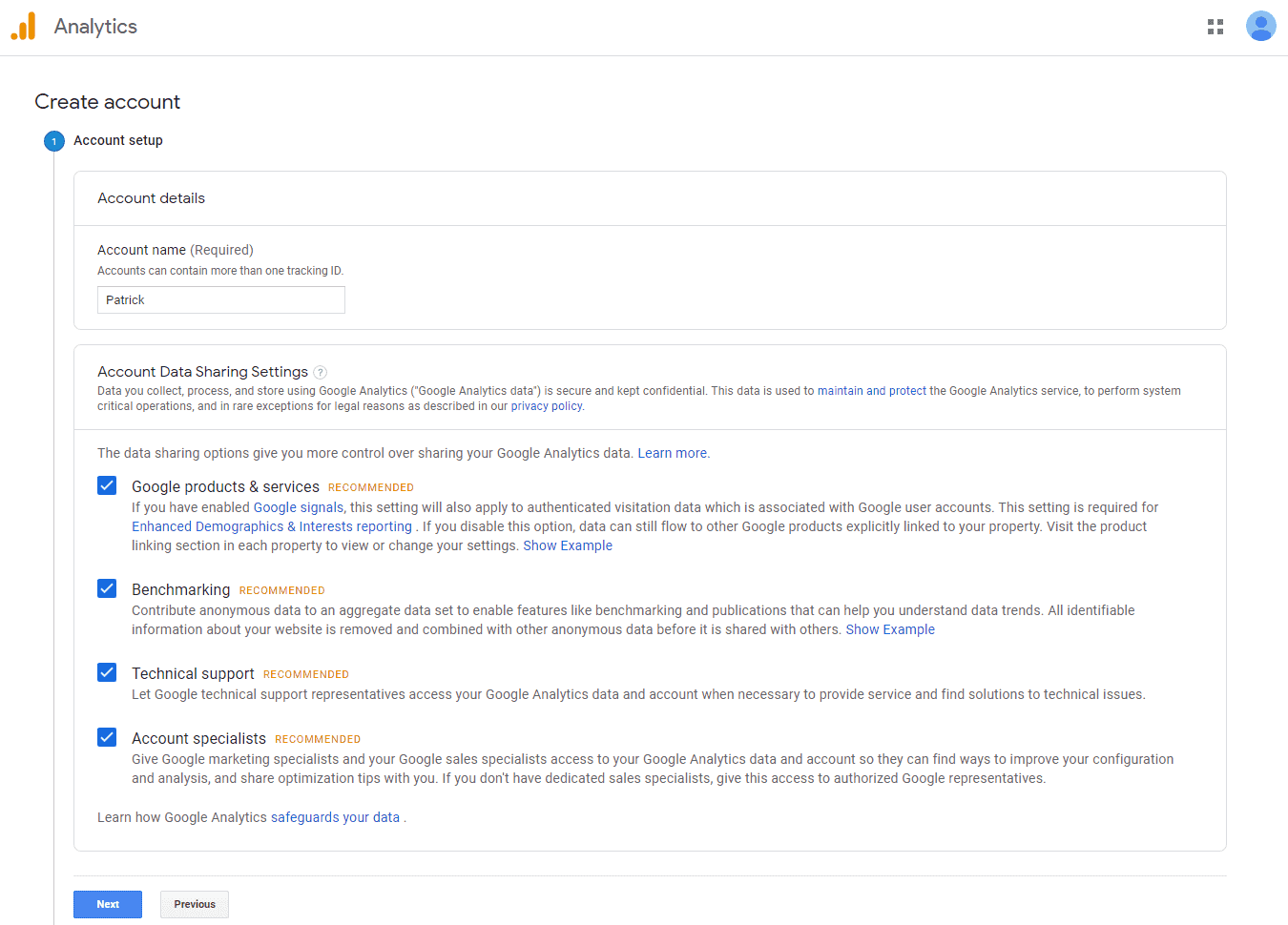Click the Account name input field

coord(221,300)
